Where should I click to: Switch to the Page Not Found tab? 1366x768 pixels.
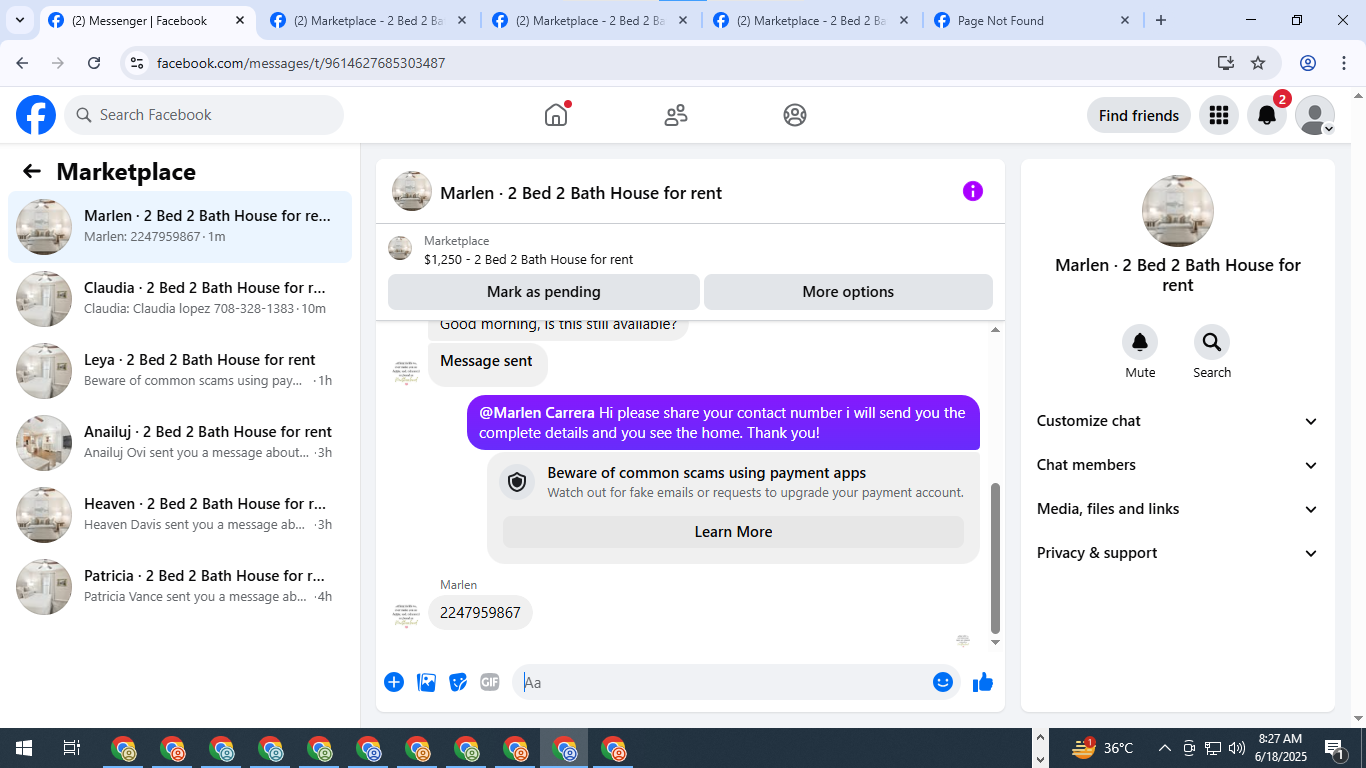(1030, 20)
